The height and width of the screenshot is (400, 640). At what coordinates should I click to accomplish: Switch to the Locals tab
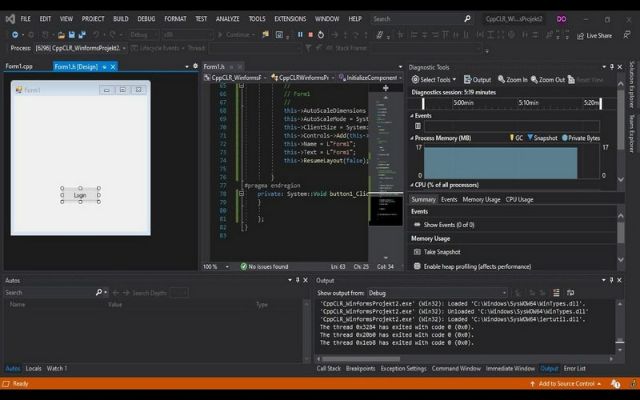pos(33,369)
